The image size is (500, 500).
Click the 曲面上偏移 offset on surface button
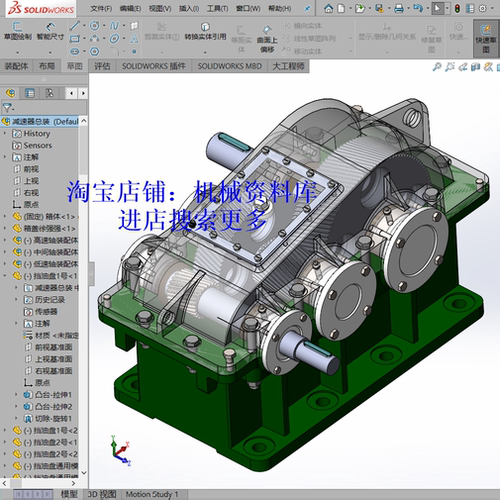(267, 39)
